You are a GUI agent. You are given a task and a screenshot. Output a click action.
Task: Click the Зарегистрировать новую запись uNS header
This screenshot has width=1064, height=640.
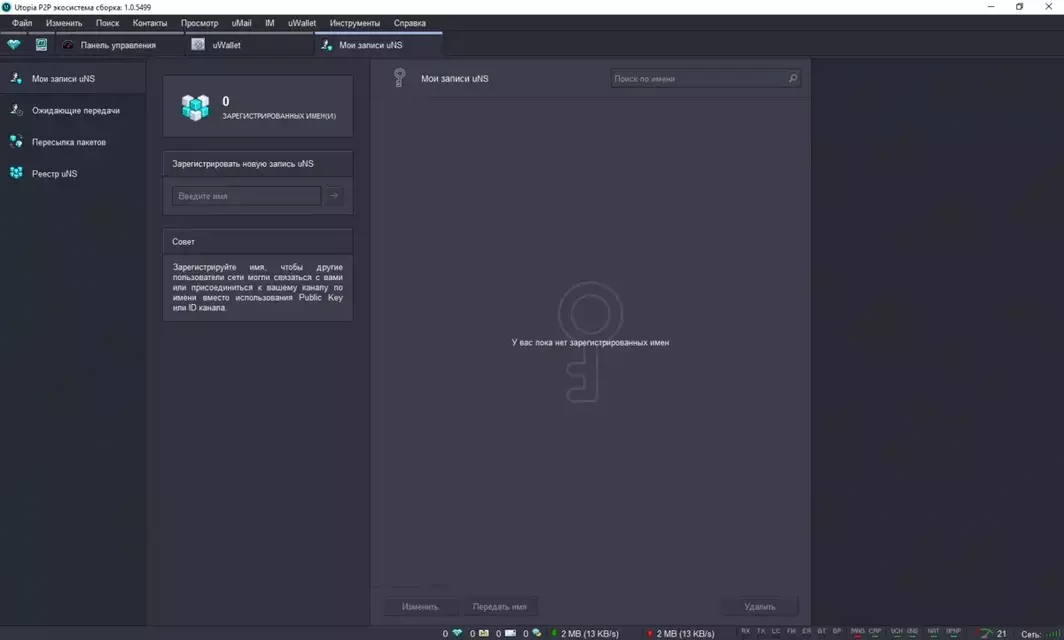click(x=258, y=164)
